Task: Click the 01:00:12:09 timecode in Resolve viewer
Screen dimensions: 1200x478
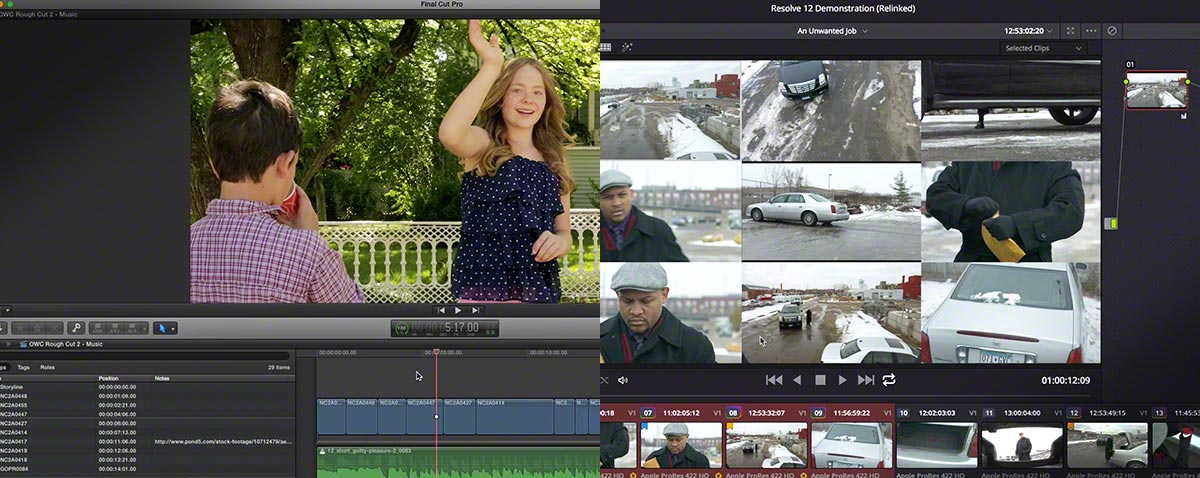Action: (x=1065, y=380)
